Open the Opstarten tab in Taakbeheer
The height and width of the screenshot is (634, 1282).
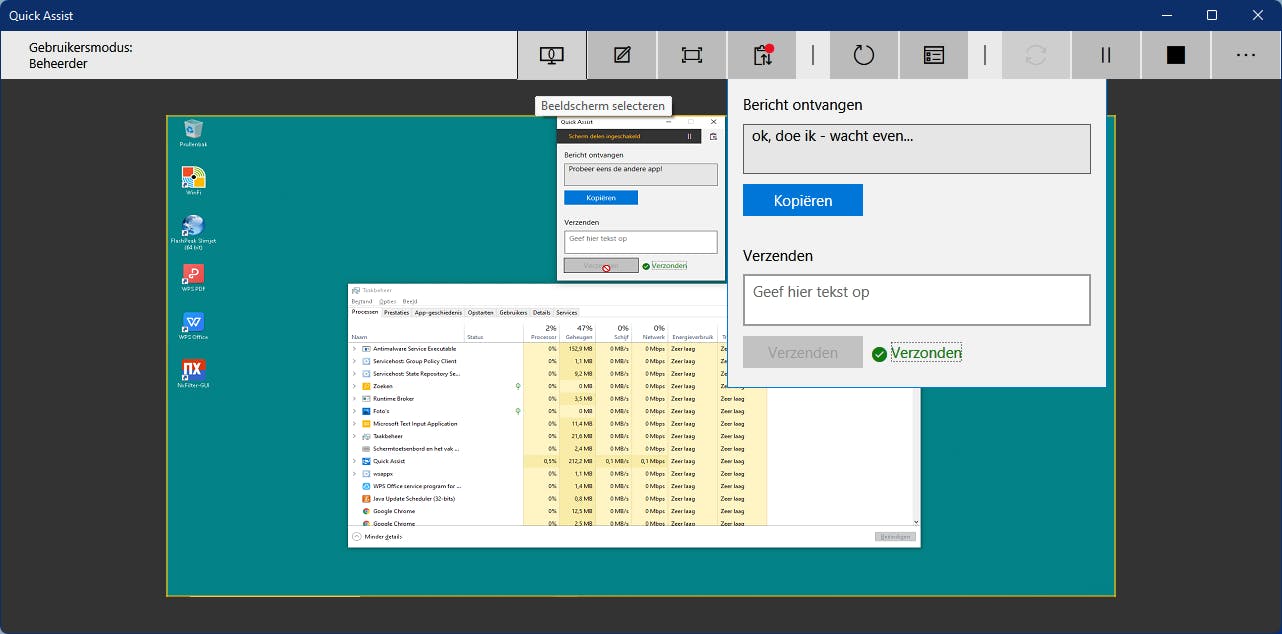tap(480, 312)
